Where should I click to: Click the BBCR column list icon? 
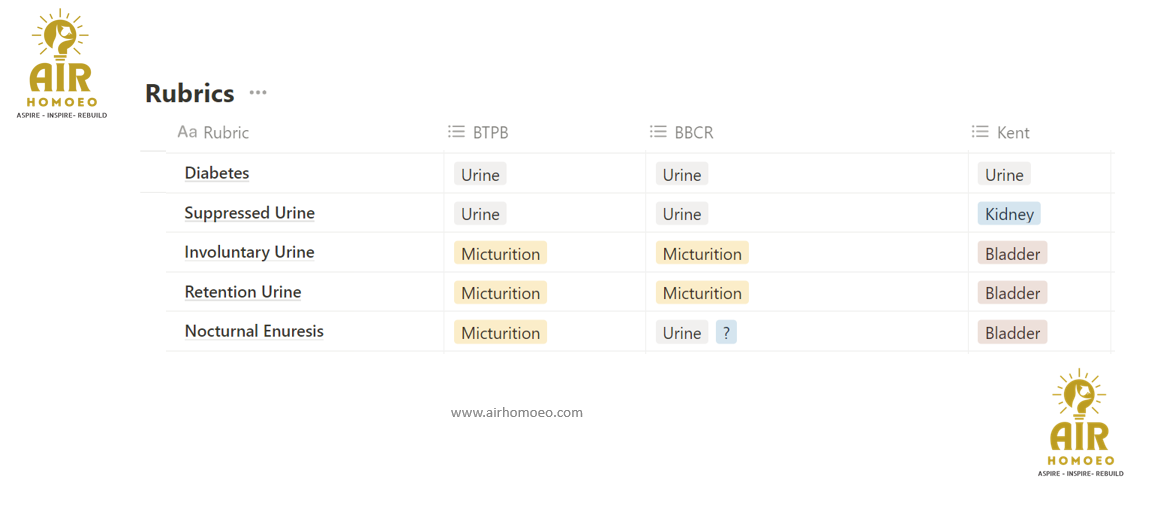tap(658, 132)
